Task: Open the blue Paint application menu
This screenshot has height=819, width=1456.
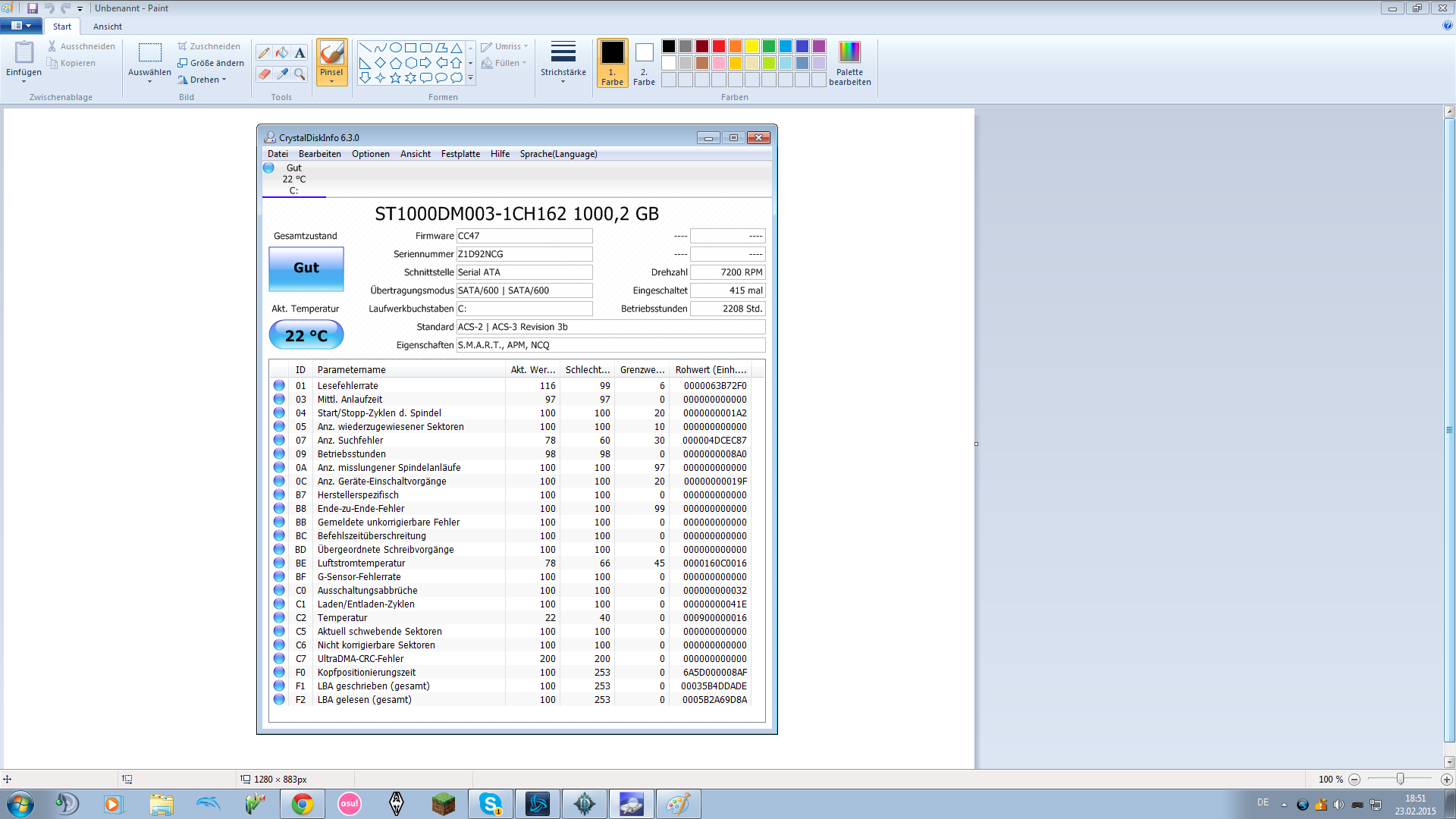Action: pos(20,26)
